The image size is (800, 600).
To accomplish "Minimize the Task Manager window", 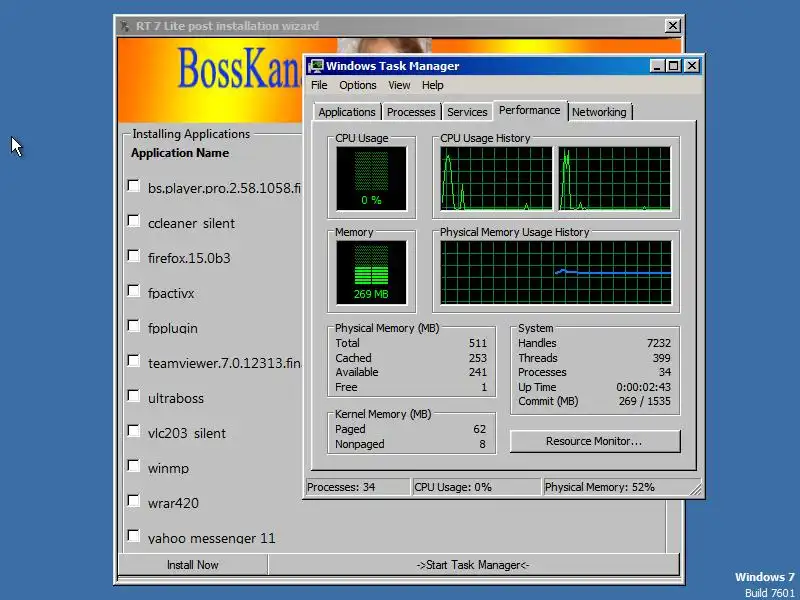I will (657, 66).
